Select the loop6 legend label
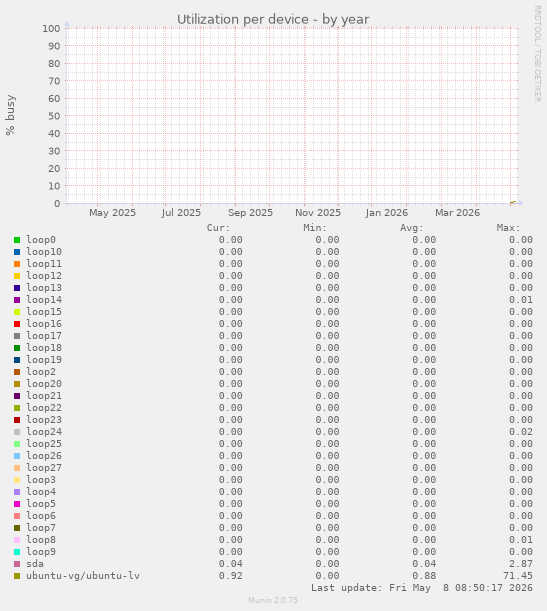547x611 pixels. click(x=41, y=516)
